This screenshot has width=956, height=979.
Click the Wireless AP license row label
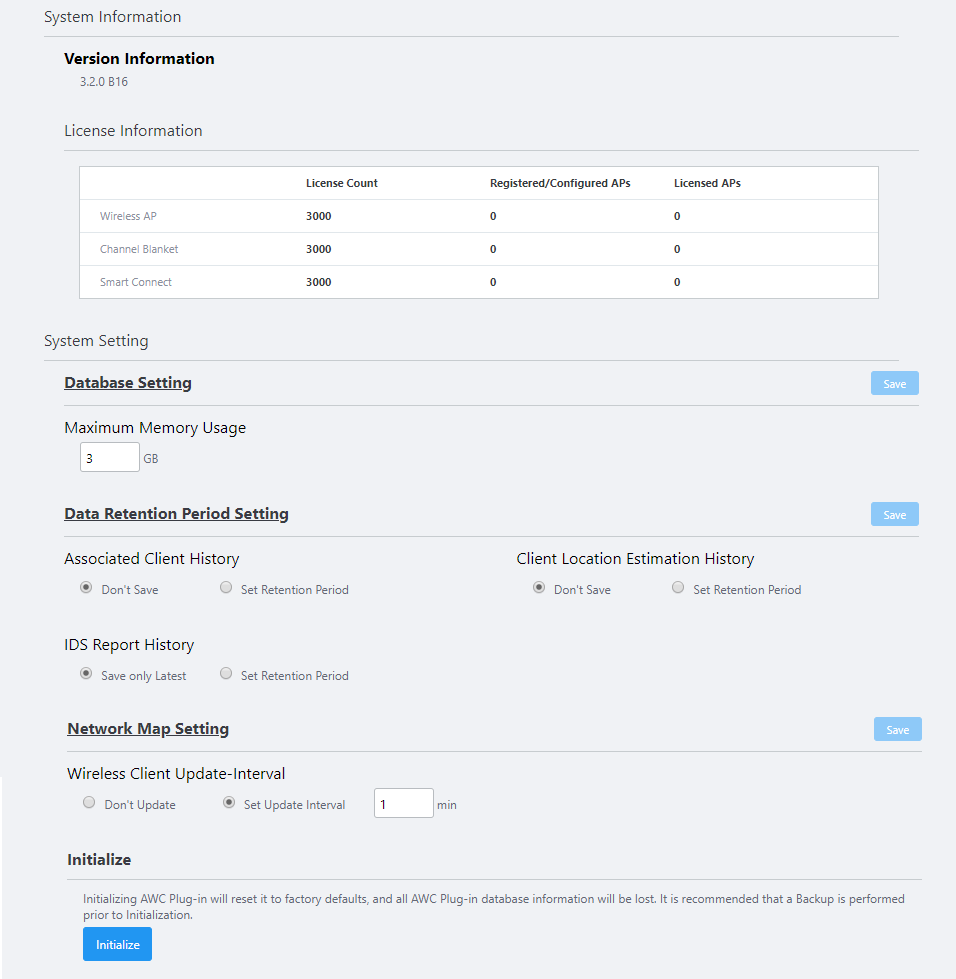coord(128,216)
